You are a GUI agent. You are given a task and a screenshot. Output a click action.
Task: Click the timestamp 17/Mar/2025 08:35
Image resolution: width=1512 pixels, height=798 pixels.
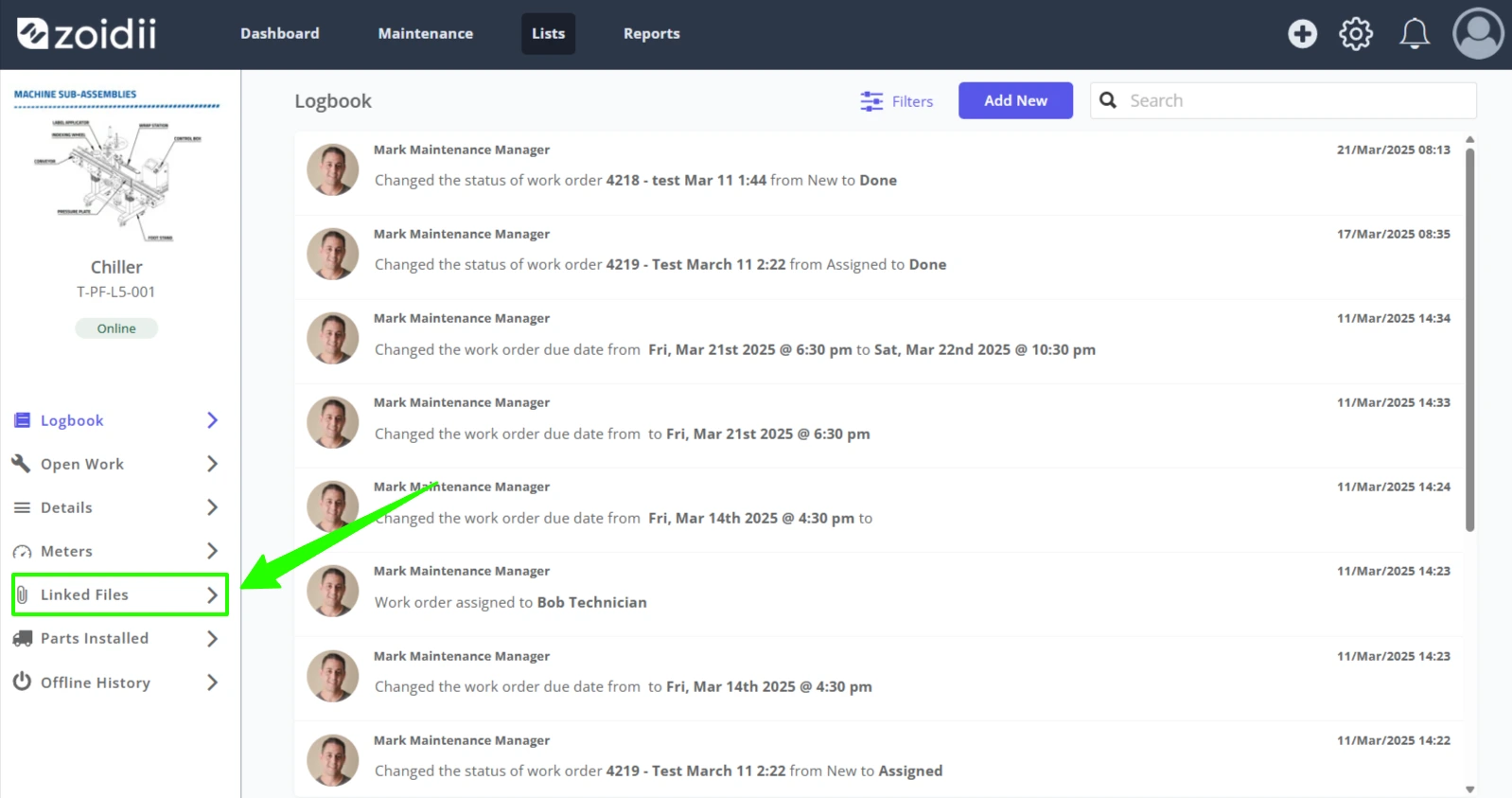click(x=1393, y=234)
